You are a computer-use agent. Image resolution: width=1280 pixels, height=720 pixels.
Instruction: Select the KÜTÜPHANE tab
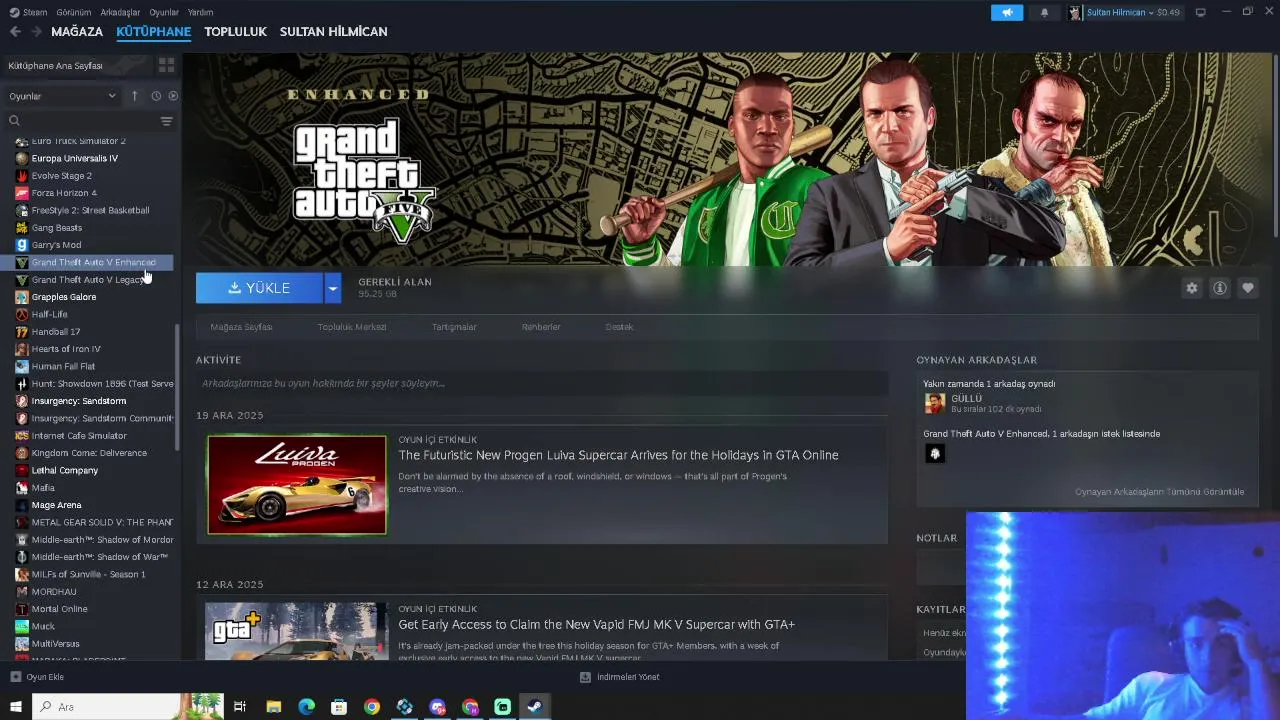pyautogui.click(x=153, y=32)
